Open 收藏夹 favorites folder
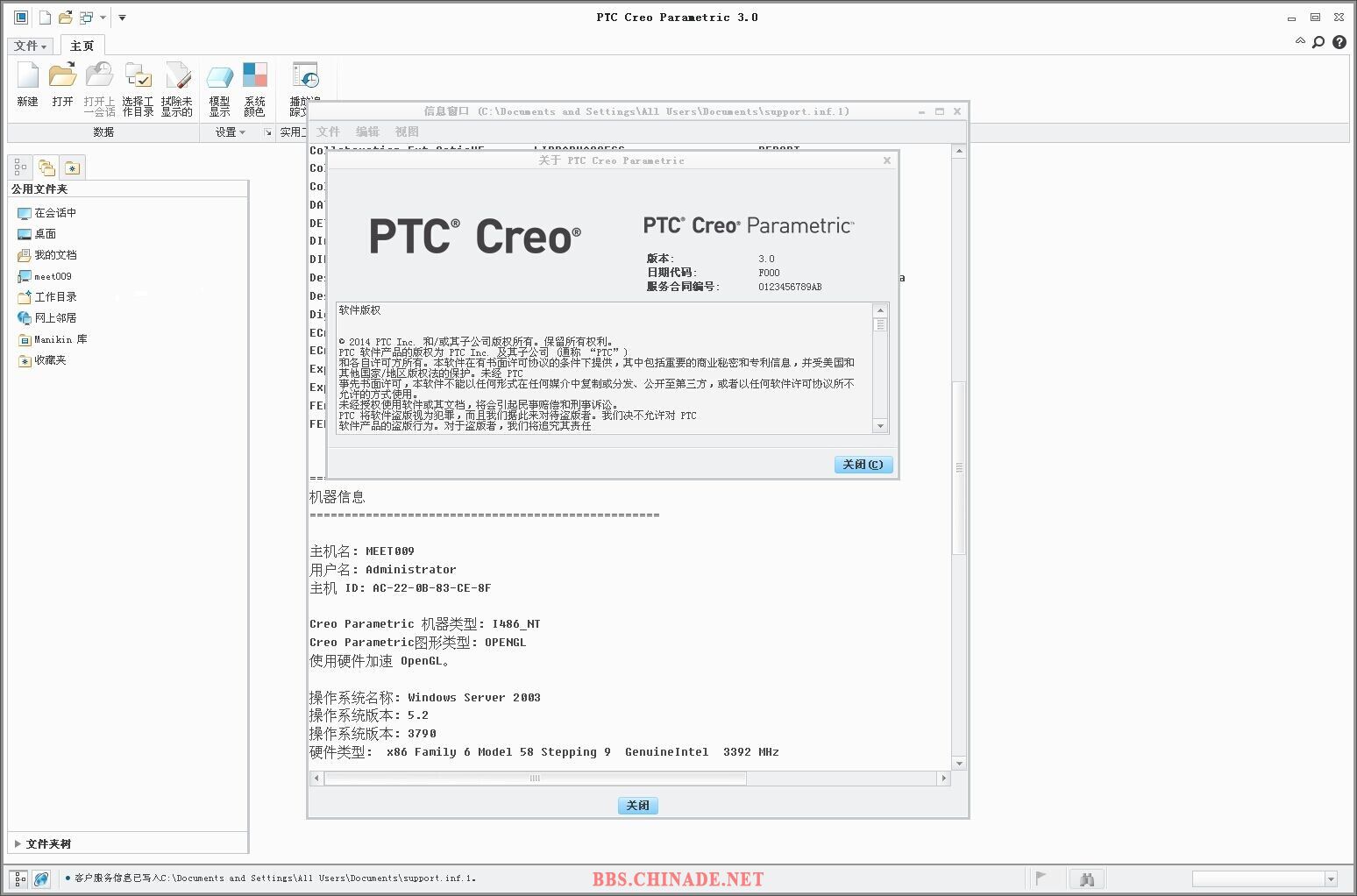 (x=41, y=360)
